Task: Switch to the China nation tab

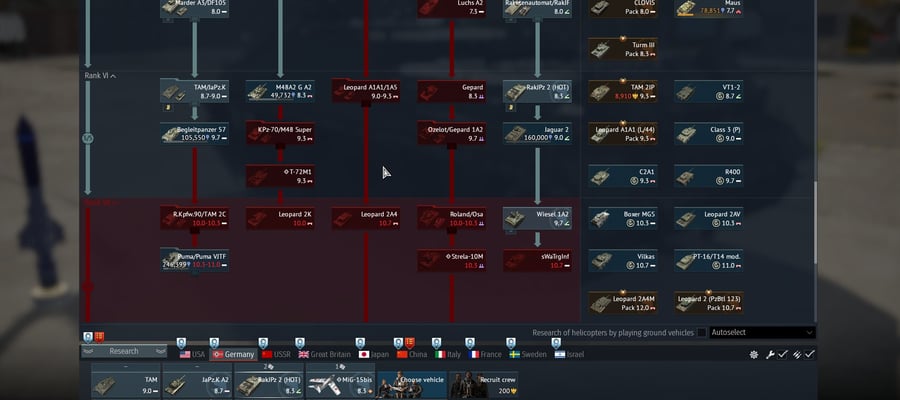Action: coord(412,355)
